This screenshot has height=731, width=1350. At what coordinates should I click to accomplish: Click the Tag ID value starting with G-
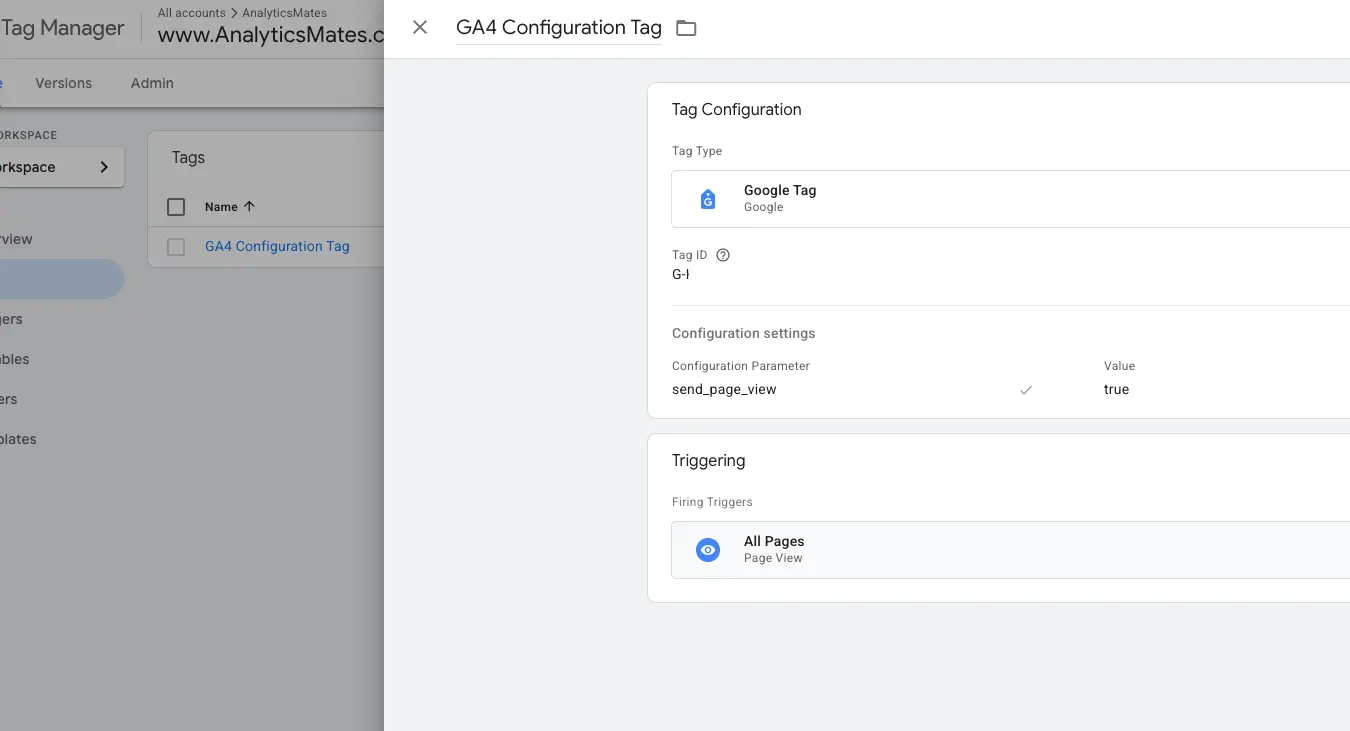680,275
